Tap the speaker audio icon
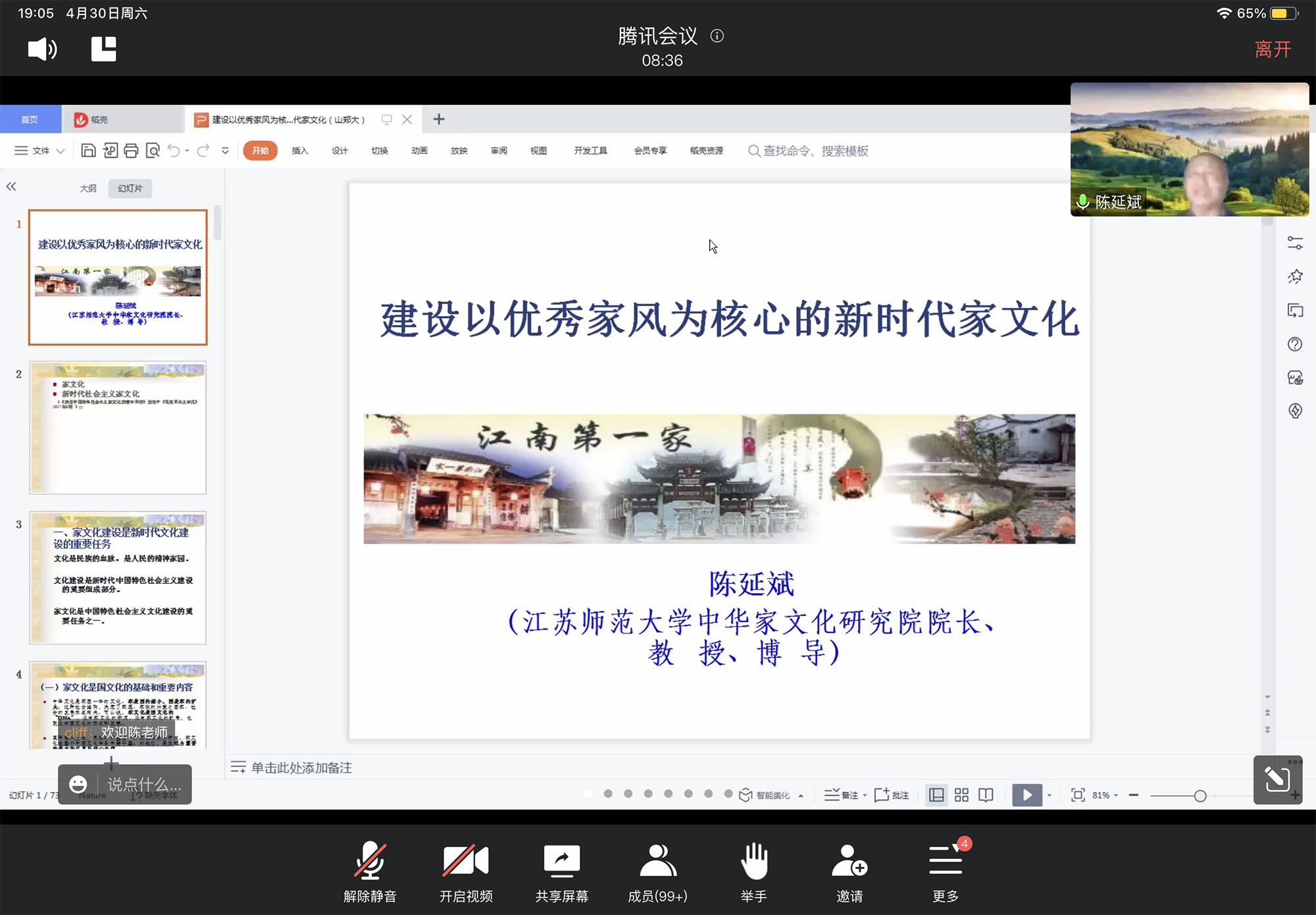This screenshot has width=1316, height=915. [42, 49]
